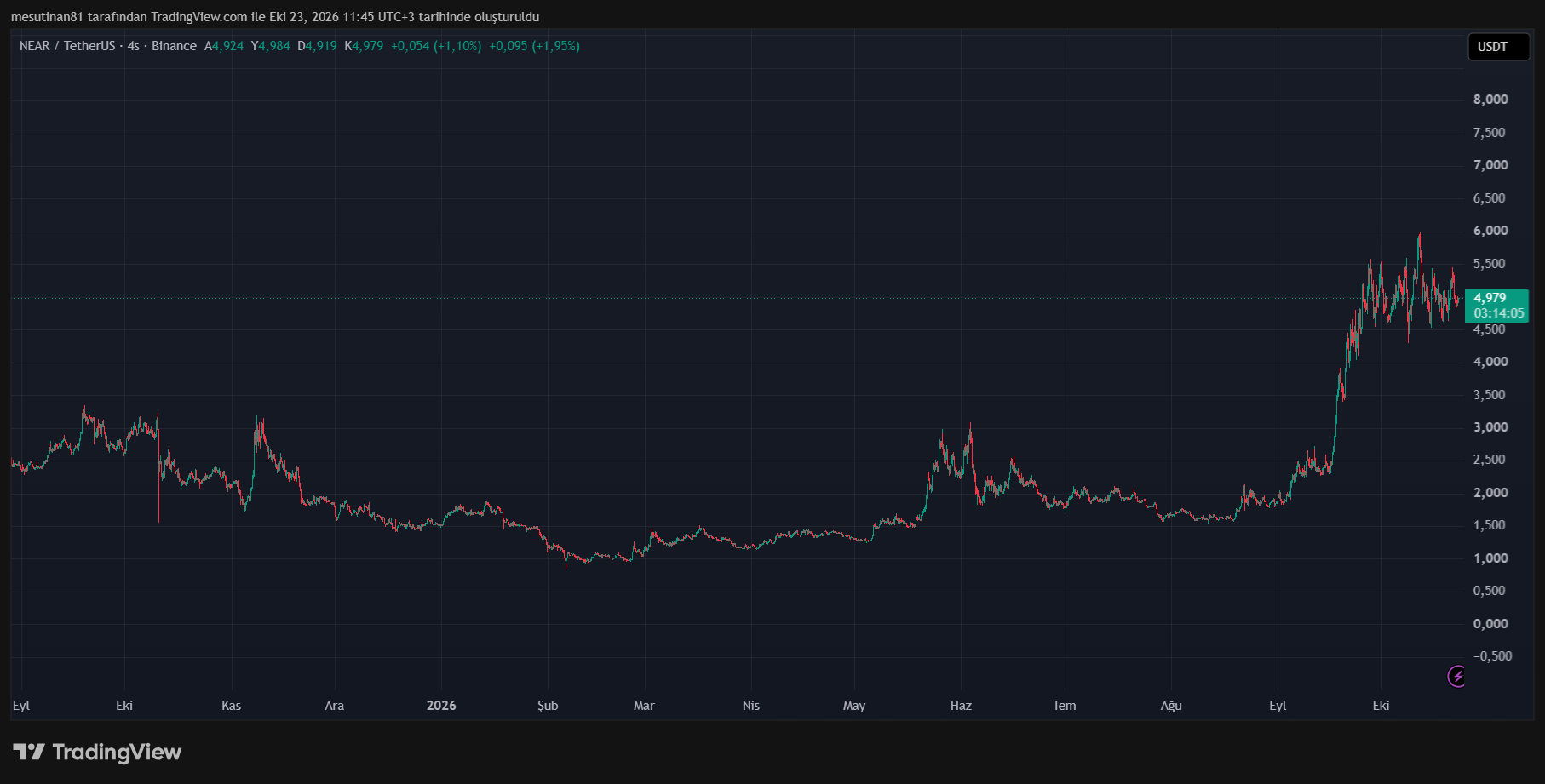Click the May month label on time axis
This screenshot has width=1545, height=784.
pos(854,706)
